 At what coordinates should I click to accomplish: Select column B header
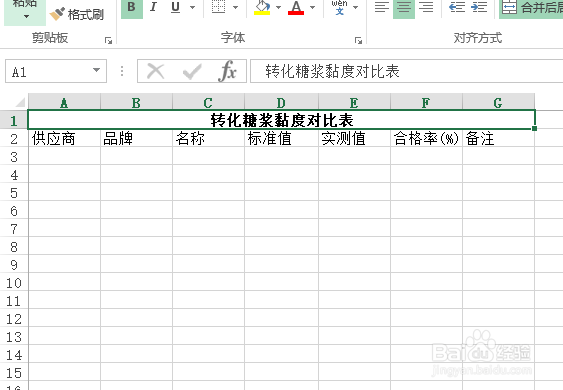[x=136, y=103]
